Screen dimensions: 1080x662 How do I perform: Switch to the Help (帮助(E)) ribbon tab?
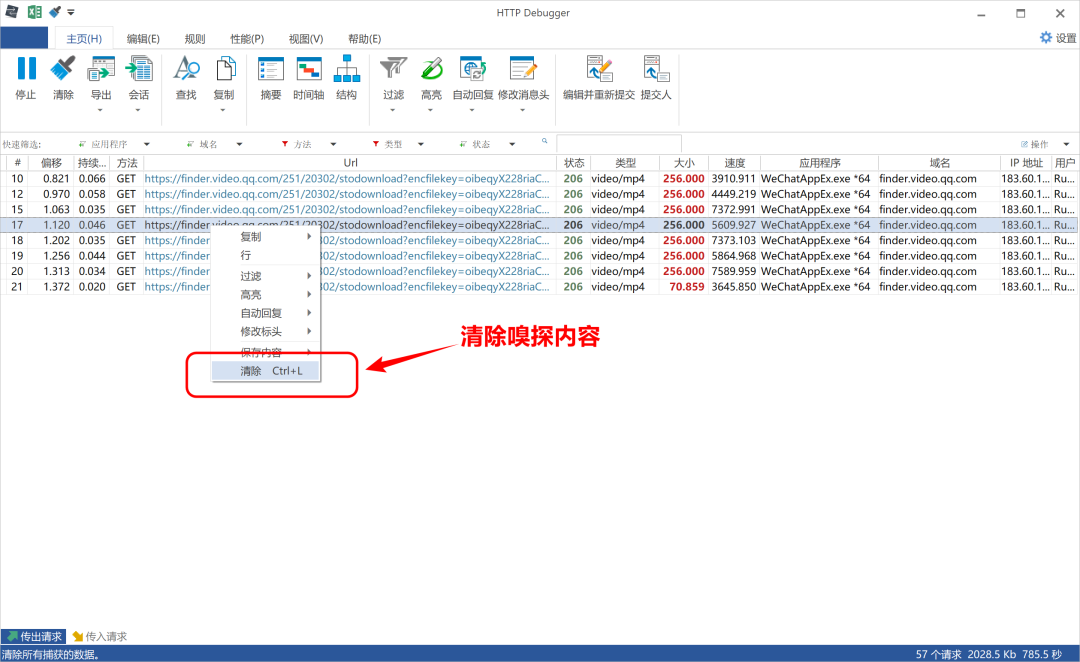(364, 39)
